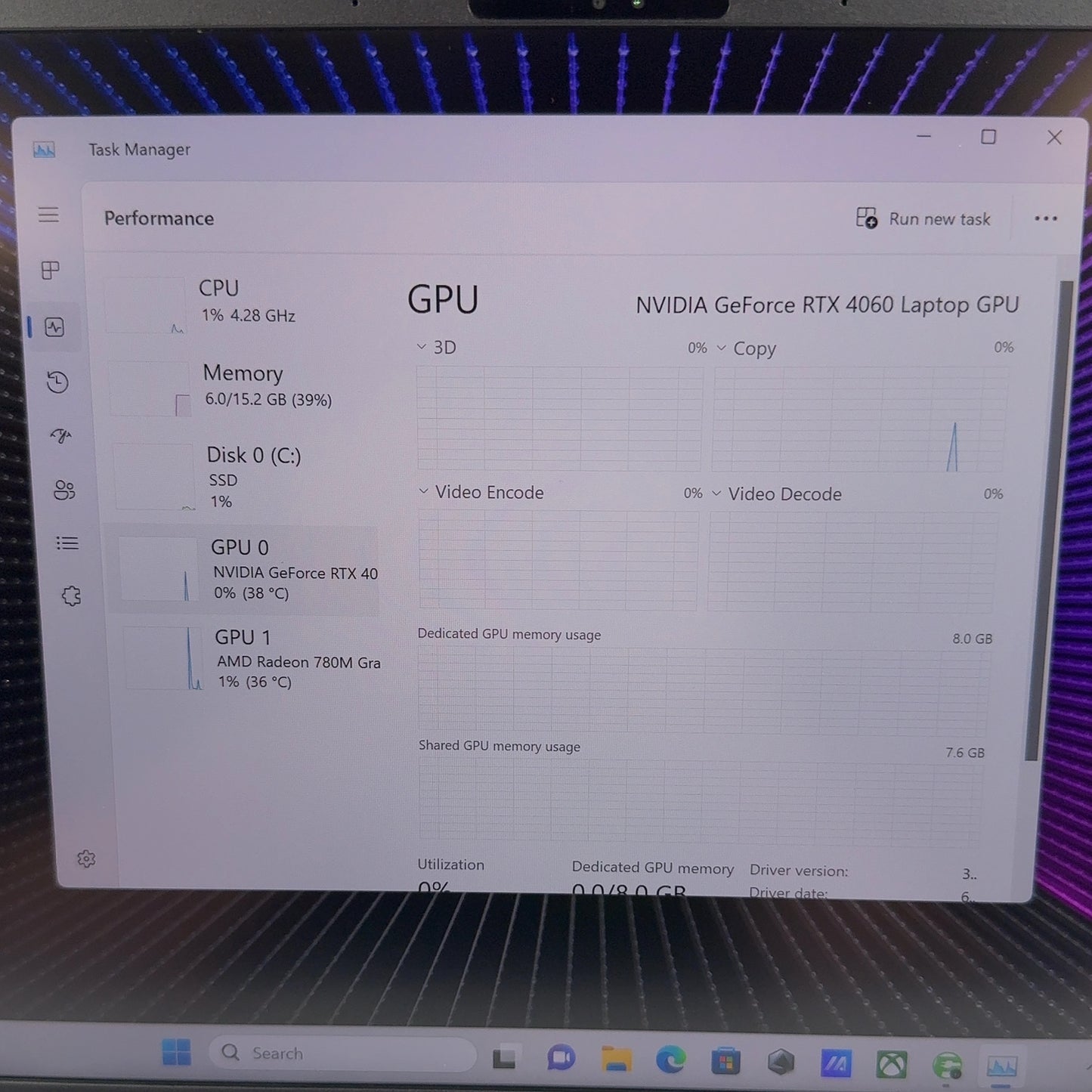Viewport: 1092px width, 1092px height.
Task: Click the Copy engine usage graph
Action: 859,420
